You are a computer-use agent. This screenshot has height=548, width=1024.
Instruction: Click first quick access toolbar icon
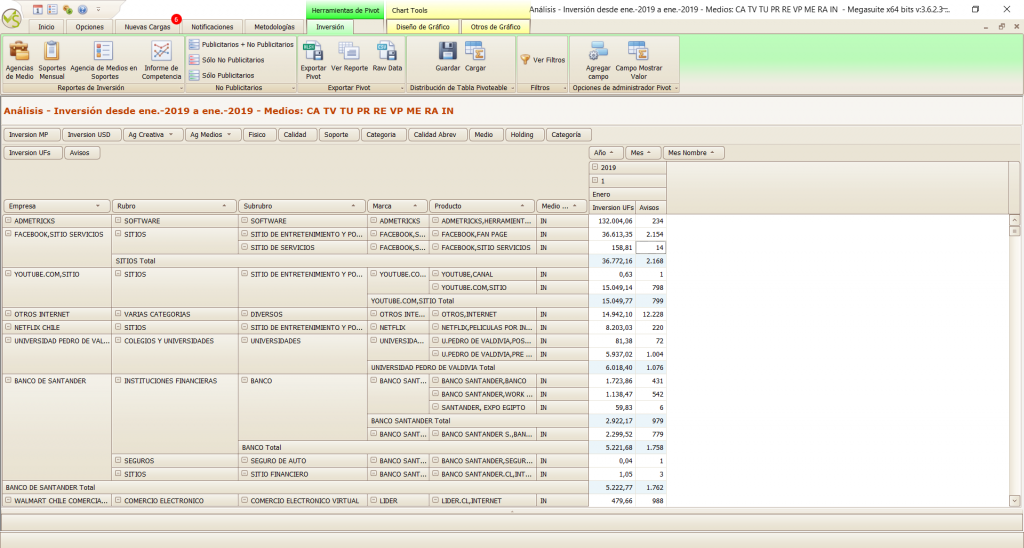click(x=38, y=9)
